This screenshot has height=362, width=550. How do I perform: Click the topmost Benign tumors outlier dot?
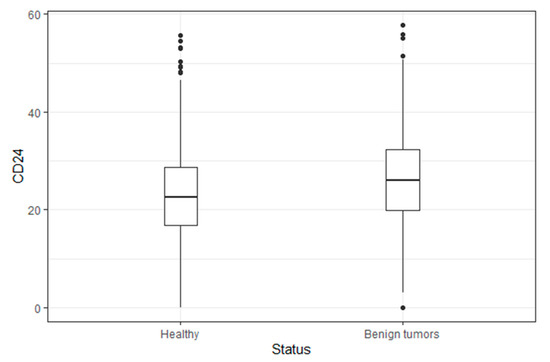(x=403, y=25)
